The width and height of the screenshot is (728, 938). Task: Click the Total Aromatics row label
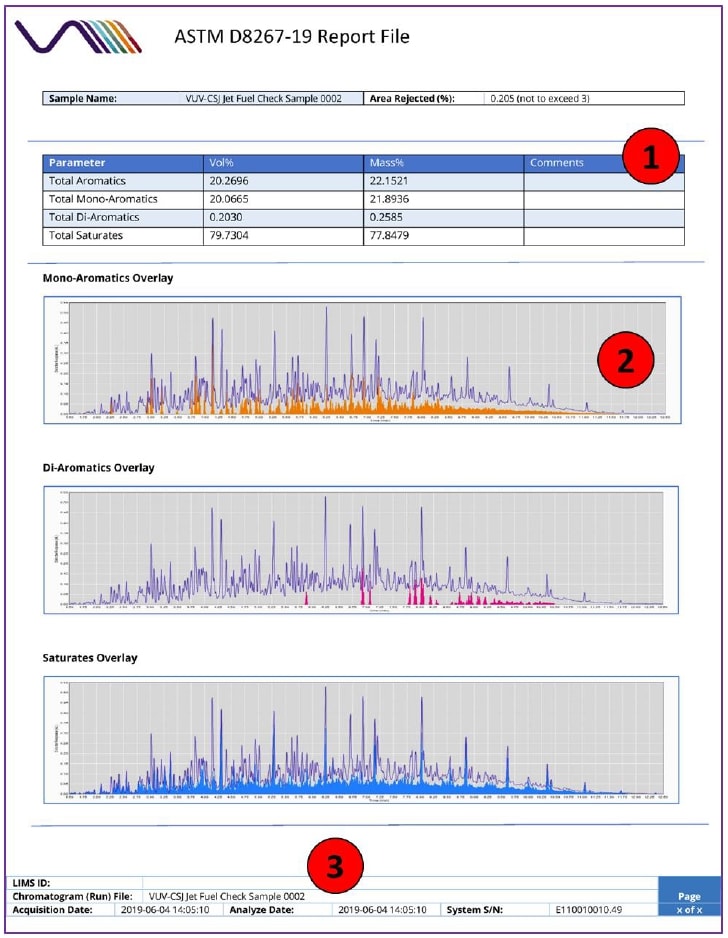[x=88, y=181]
